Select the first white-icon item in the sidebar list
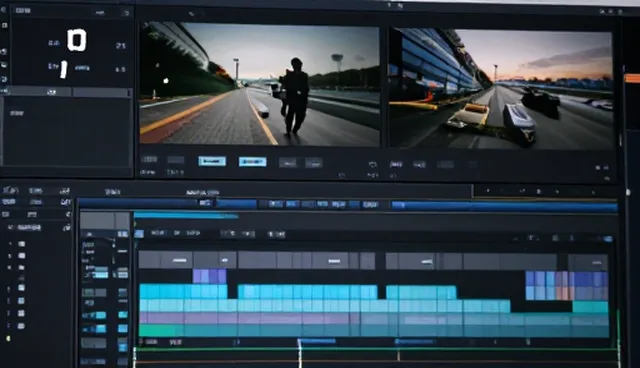This screenshot has width=640, height=368. (x=22, y=244)
